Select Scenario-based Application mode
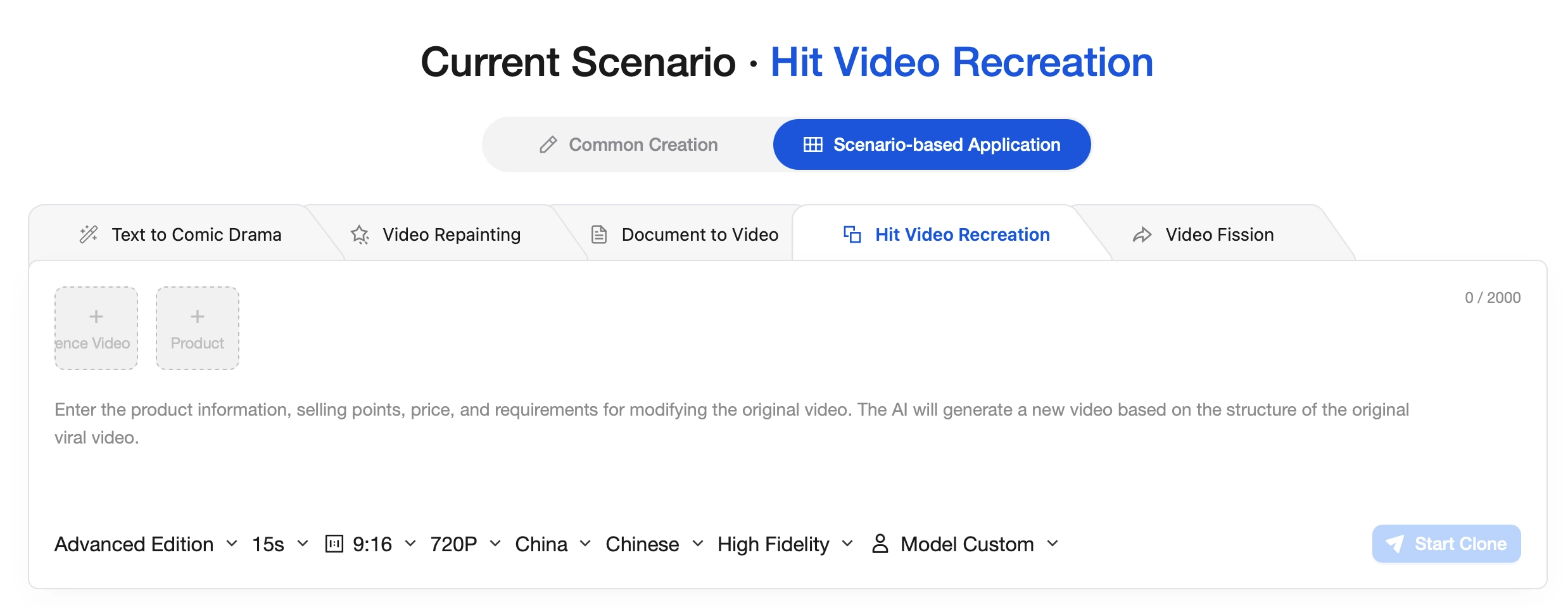This screenshot has height=607, width=1568. [932, 144]
